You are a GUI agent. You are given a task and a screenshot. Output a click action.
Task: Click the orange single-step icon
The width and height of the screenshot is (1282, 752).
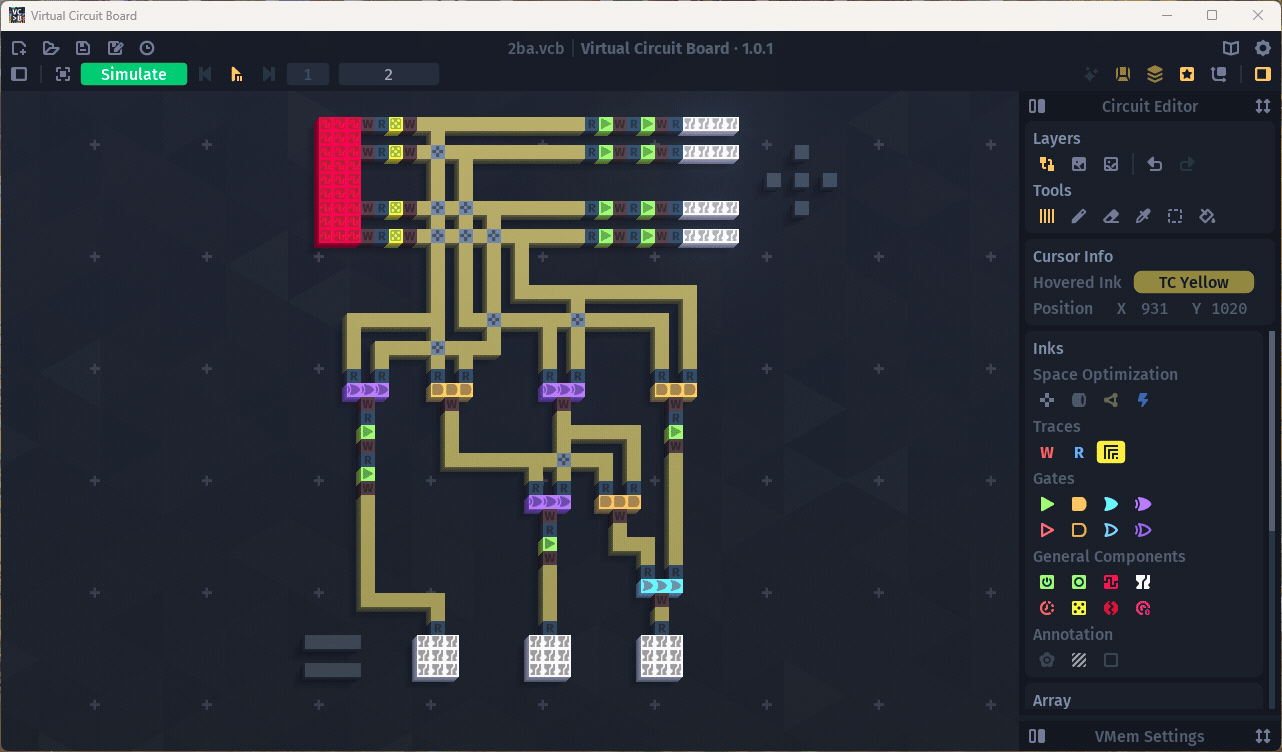237,74
